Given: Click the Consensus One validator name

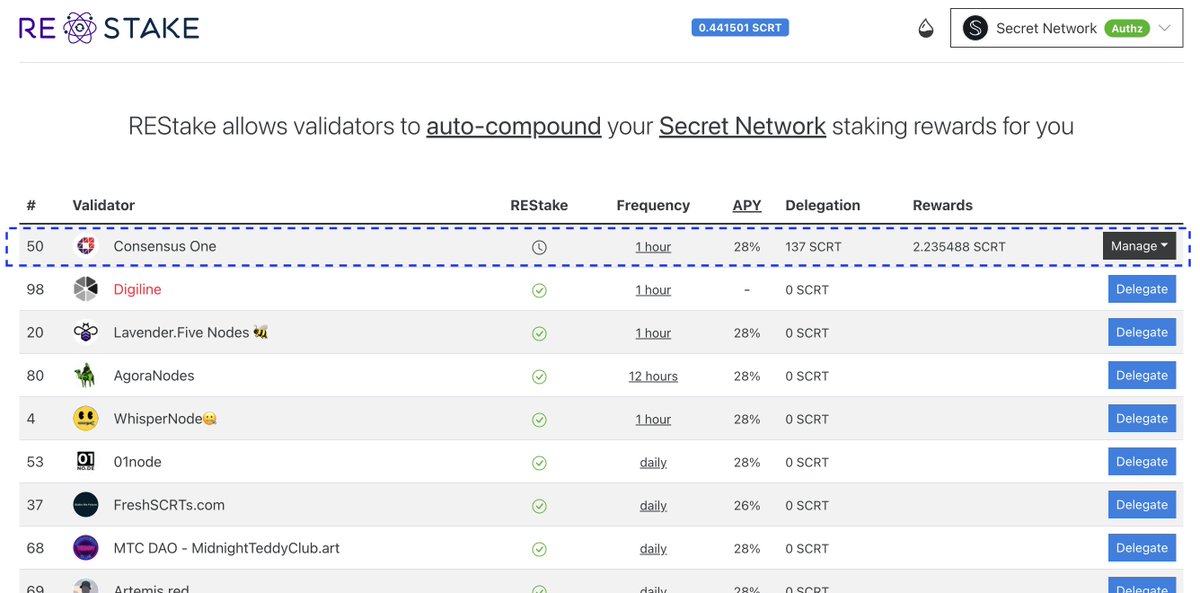Looking at the screenshot, I should (165, 246).
